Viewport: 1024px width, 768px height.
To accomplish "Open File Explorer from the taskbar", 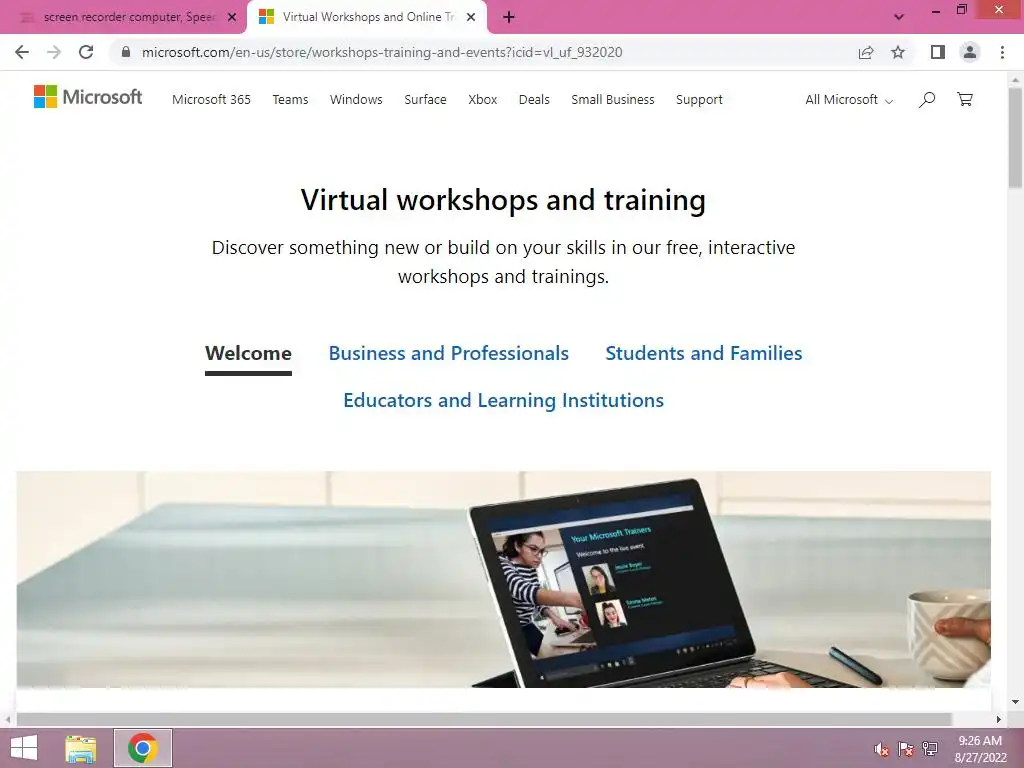I will (80, 748).
